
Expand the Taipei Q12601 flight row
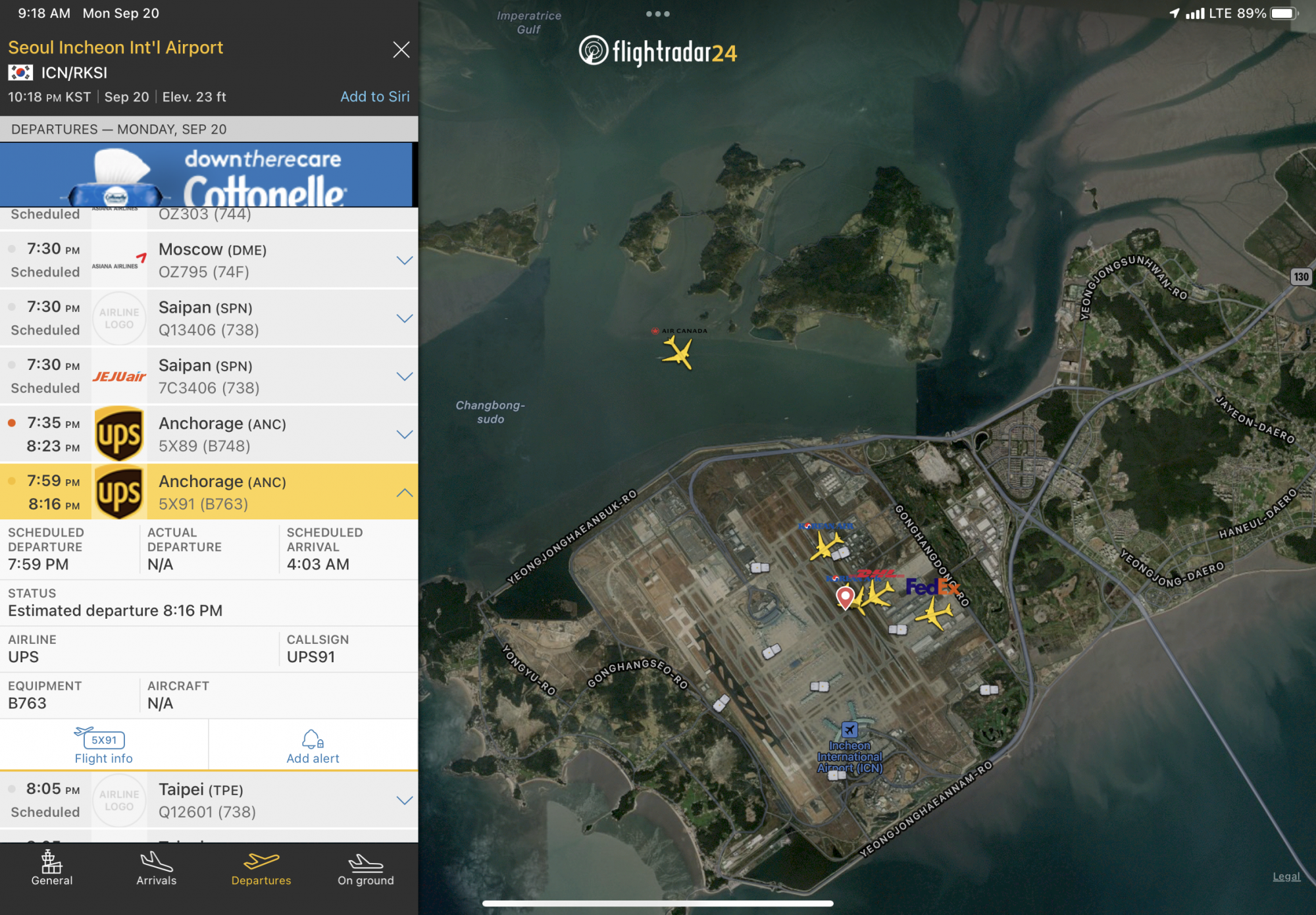click(x=405, y=800)
